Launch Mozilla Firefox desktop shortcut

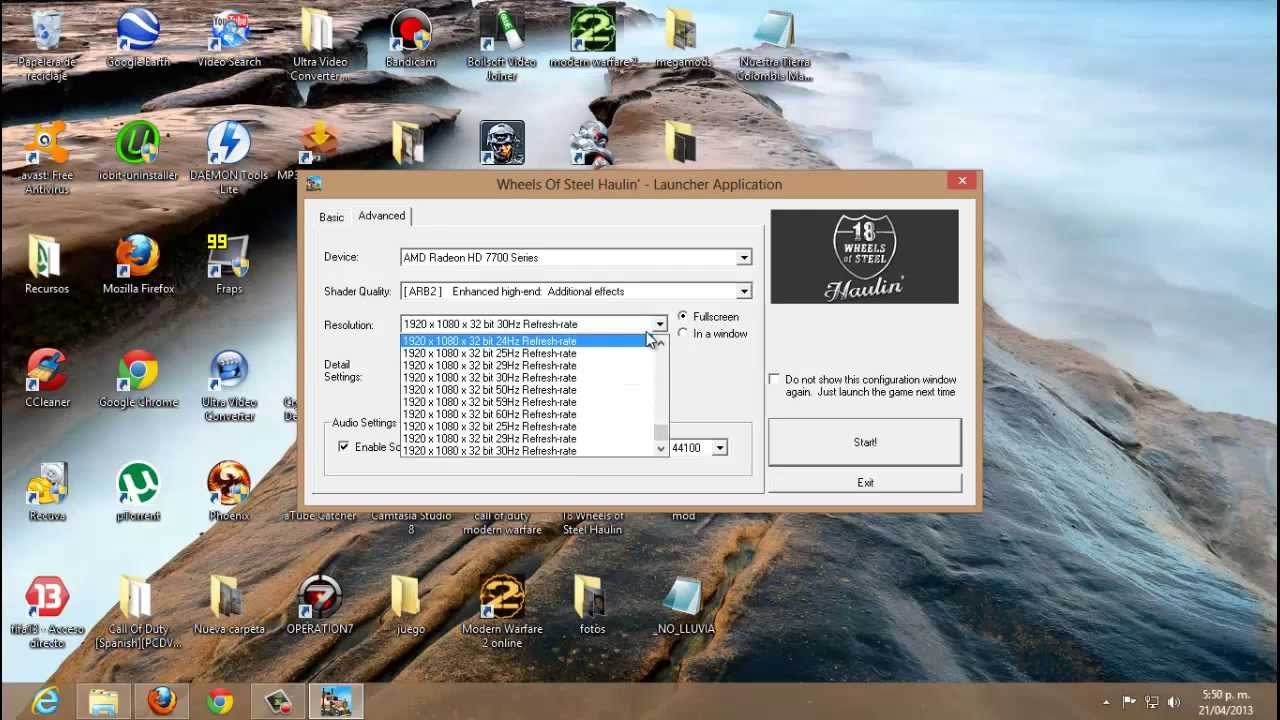tap(138, 266)
